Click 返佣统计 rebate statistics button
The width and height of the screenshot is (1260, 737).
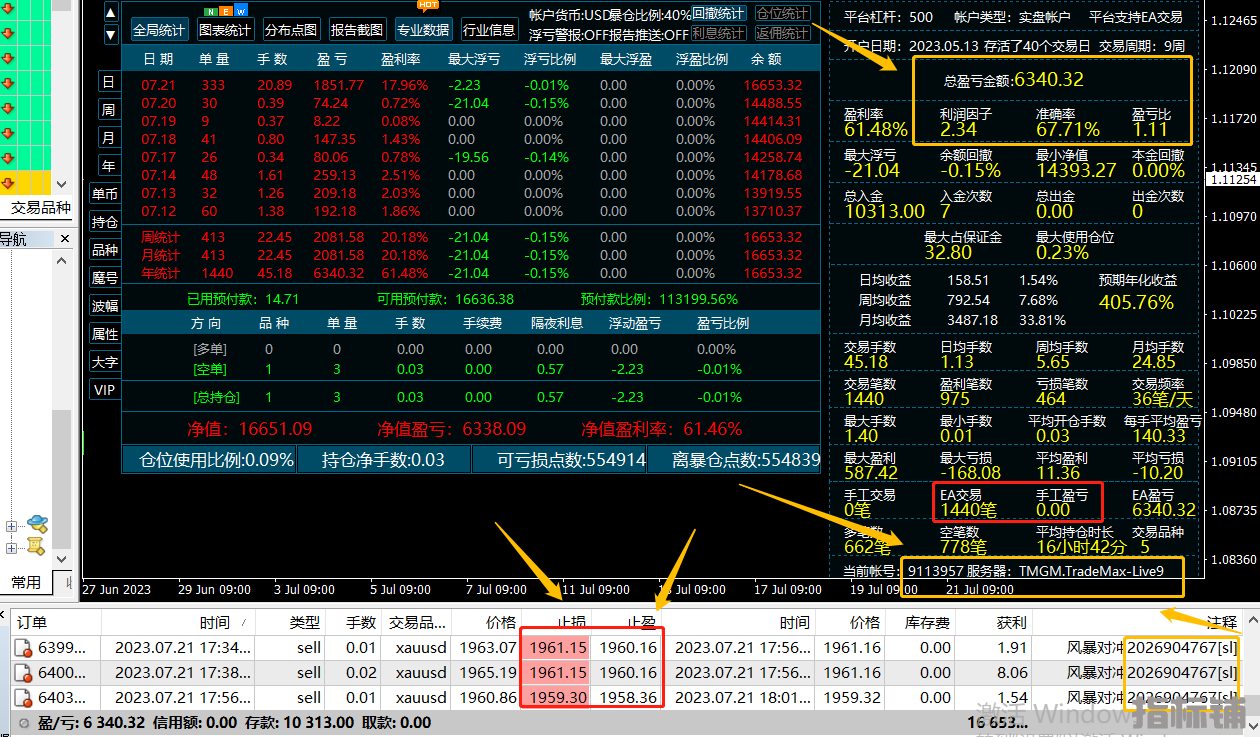[x=783, y=33]
